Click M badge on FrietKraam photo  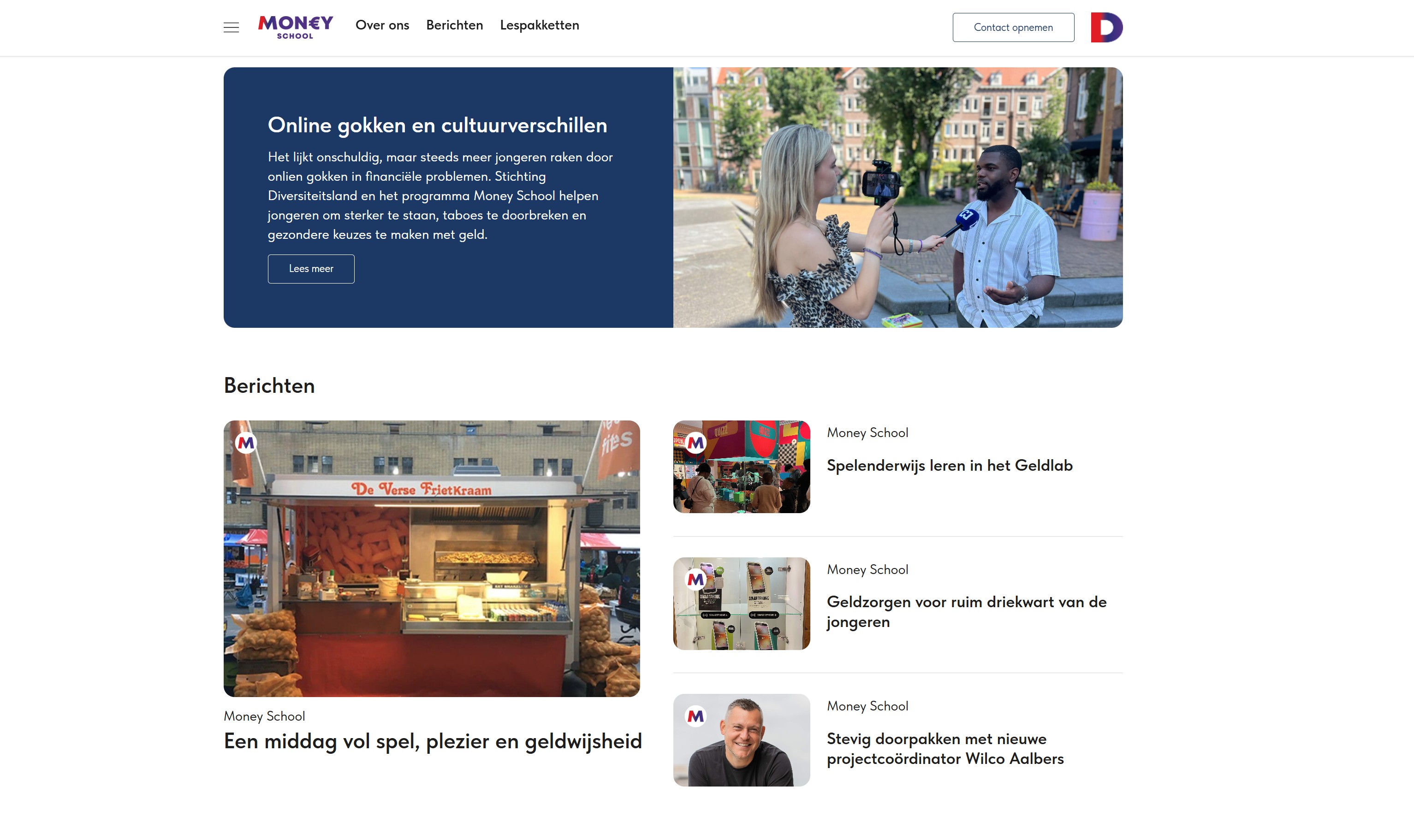(x=246, y=443)
